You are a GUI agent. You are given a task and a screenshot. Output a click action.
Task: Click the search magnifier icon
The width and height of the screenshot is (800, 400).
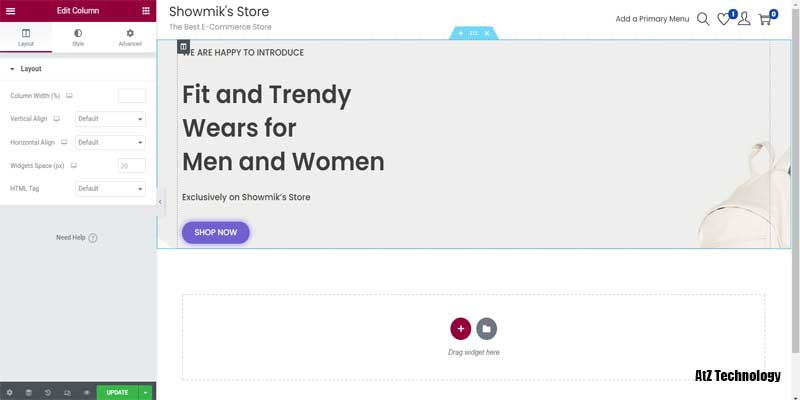703,19
